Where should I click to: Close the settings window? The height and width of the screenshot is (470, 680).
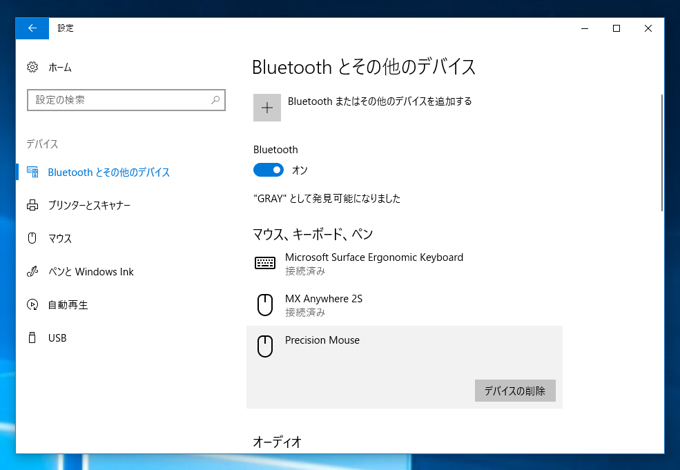point(648,28)
